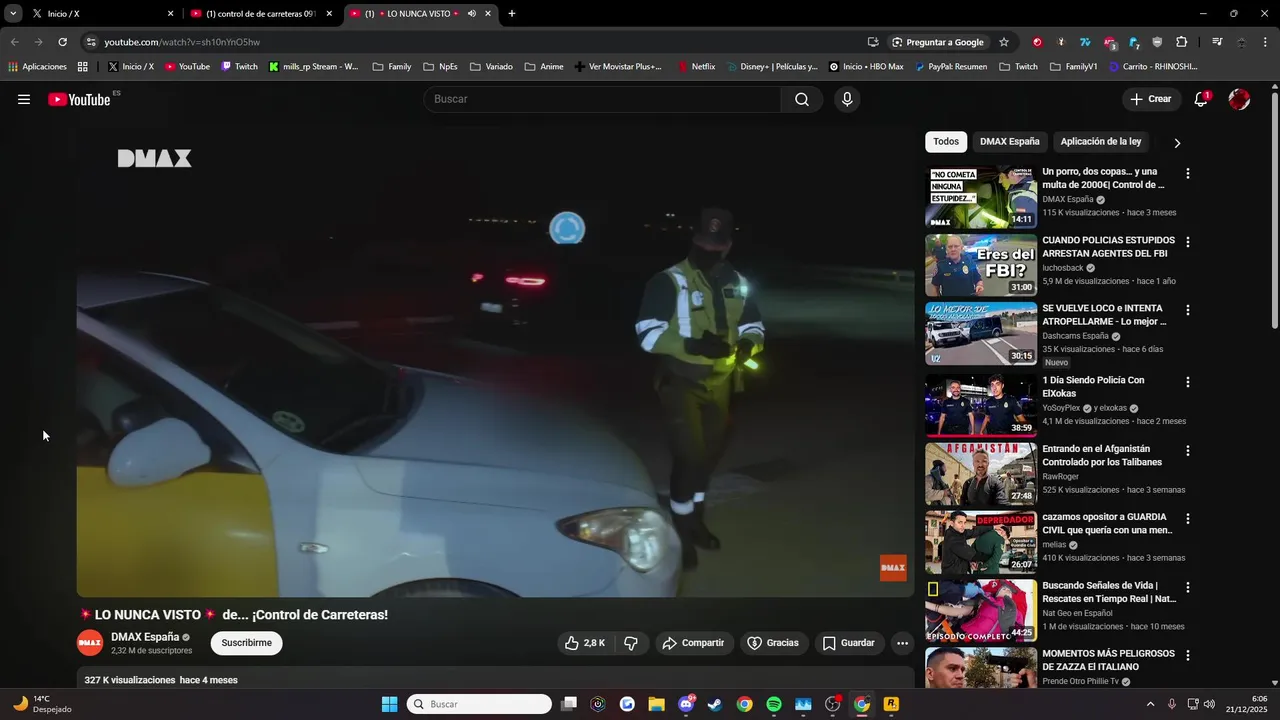Click the page vertical scrollbar
Viewport: 1280px width, 720px height.
[x=1274, y=211]
